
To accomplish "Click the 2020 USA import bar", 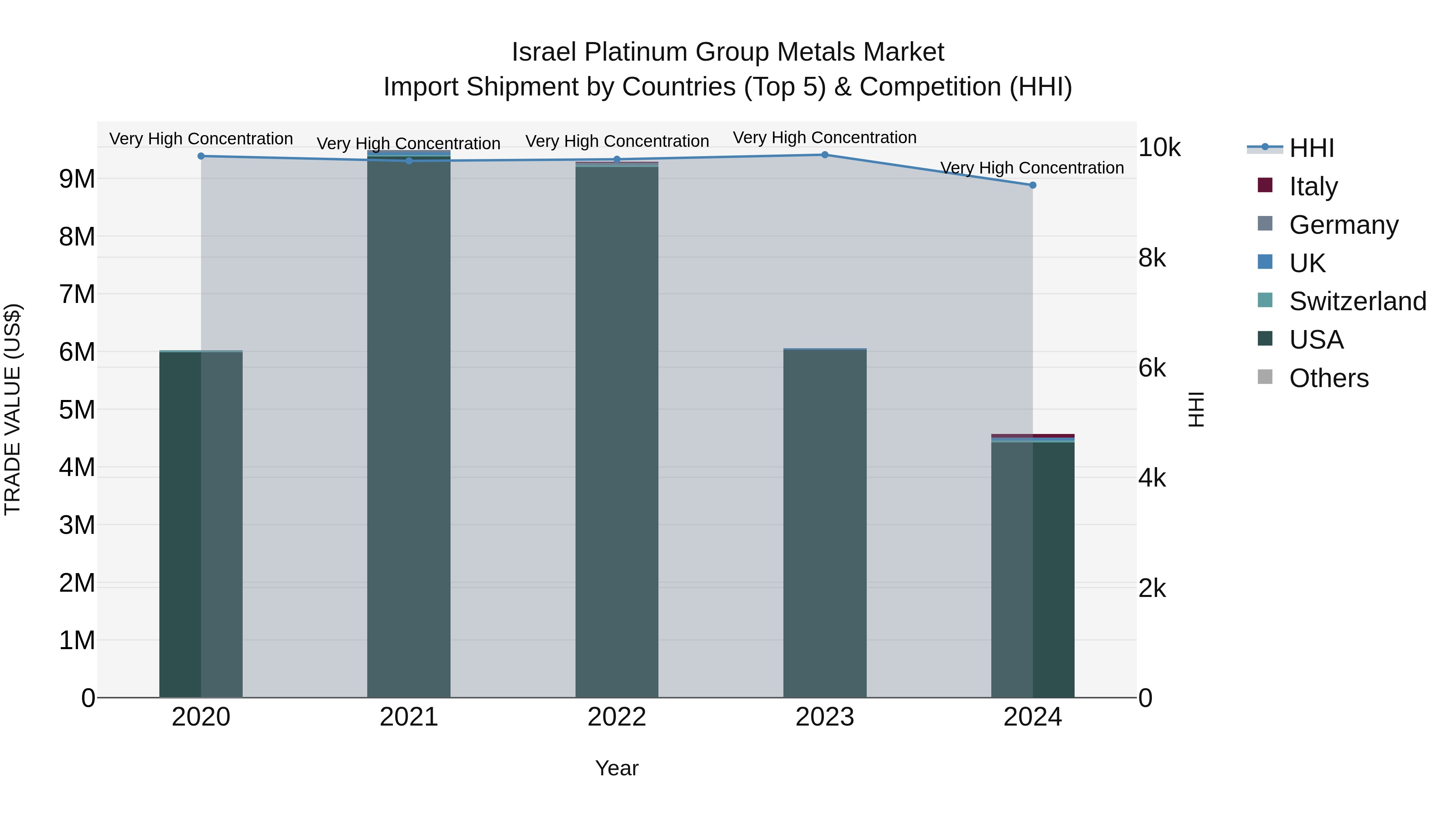I will [201, 525].
